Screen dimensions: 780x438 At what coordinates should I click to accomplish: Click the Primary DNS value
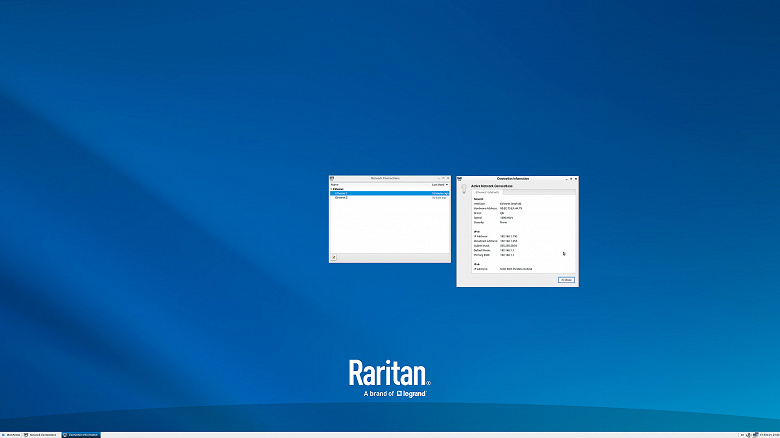coord(507,255)
